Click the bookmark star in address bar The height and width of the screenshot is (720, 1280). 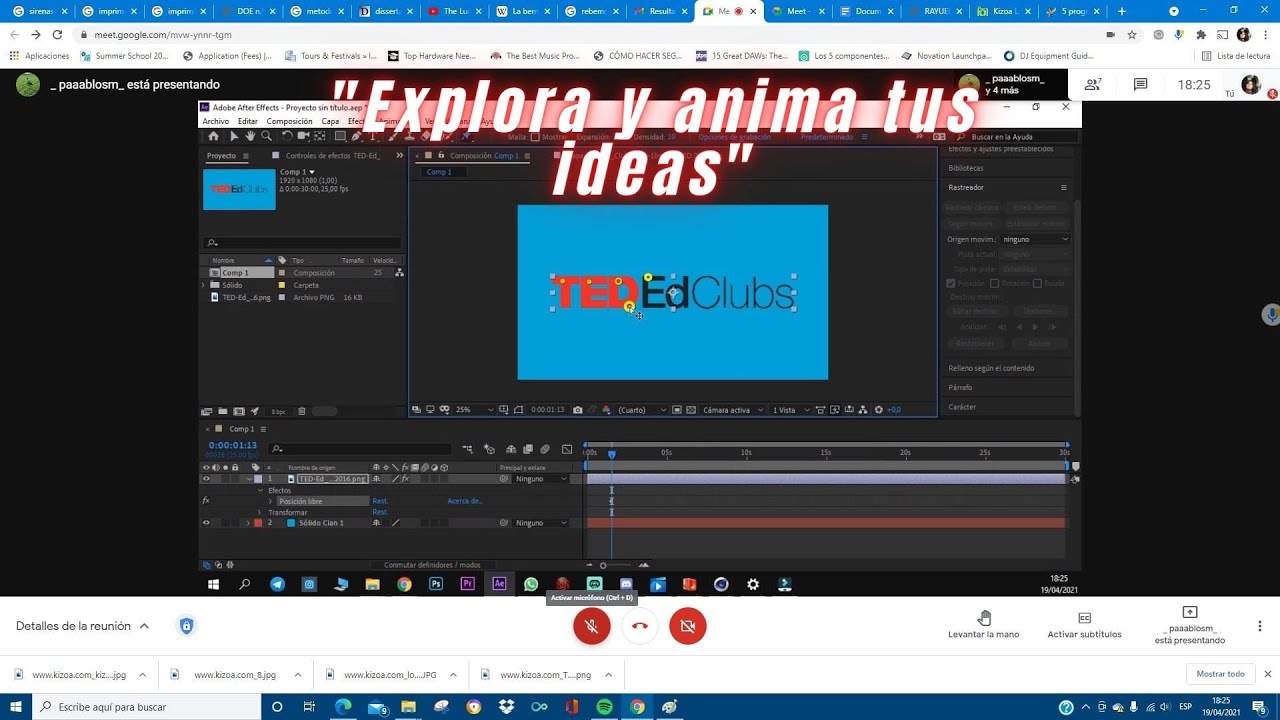[x=1132, y=34]
